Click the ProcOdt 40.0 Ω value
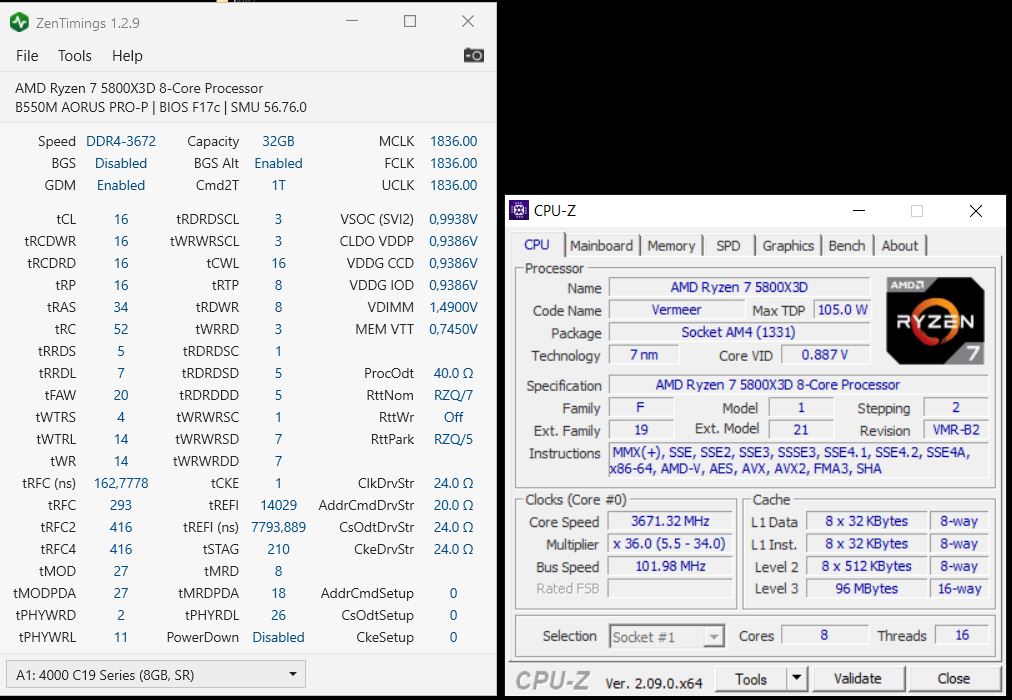Viewport: 1012px width, 700px height. click(x=453, y=373)
